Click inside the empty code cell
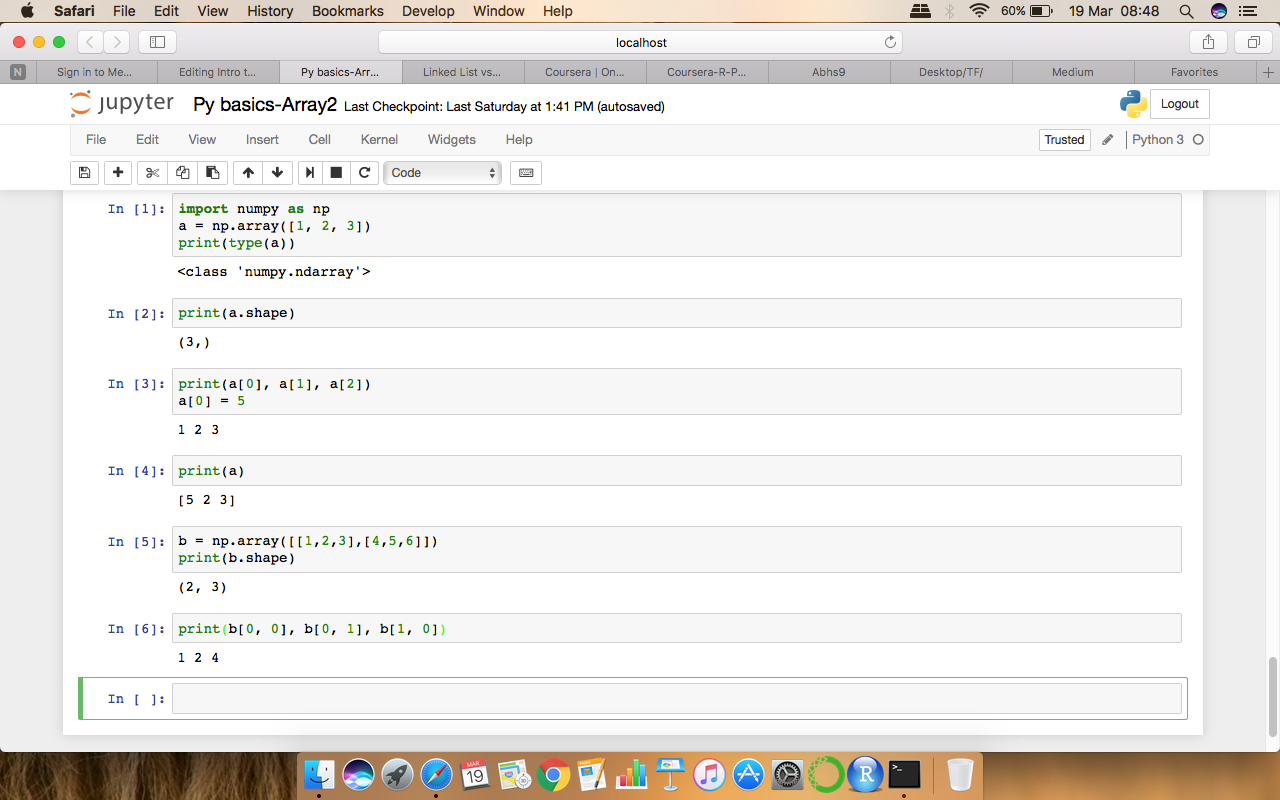Screen dimensions: 1280x800 tap(600, 698)
